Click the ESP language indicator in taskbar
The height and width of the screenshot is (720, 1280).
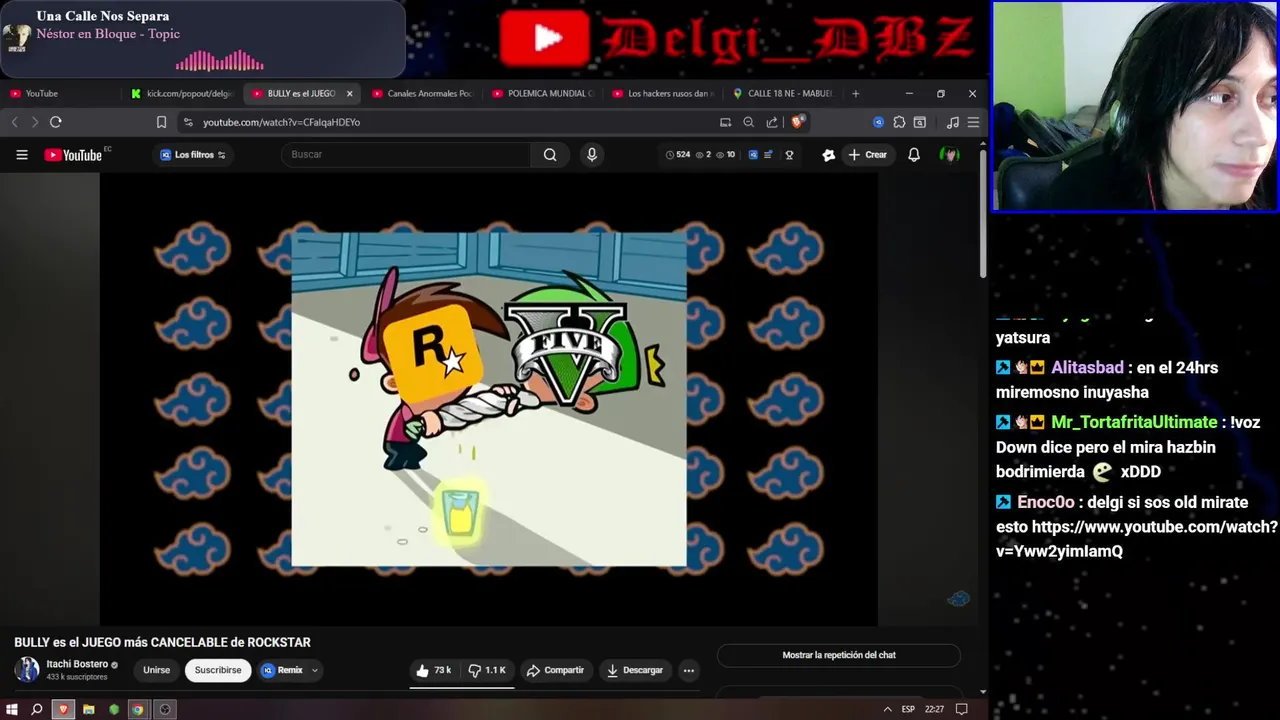(x=908, y=709)
